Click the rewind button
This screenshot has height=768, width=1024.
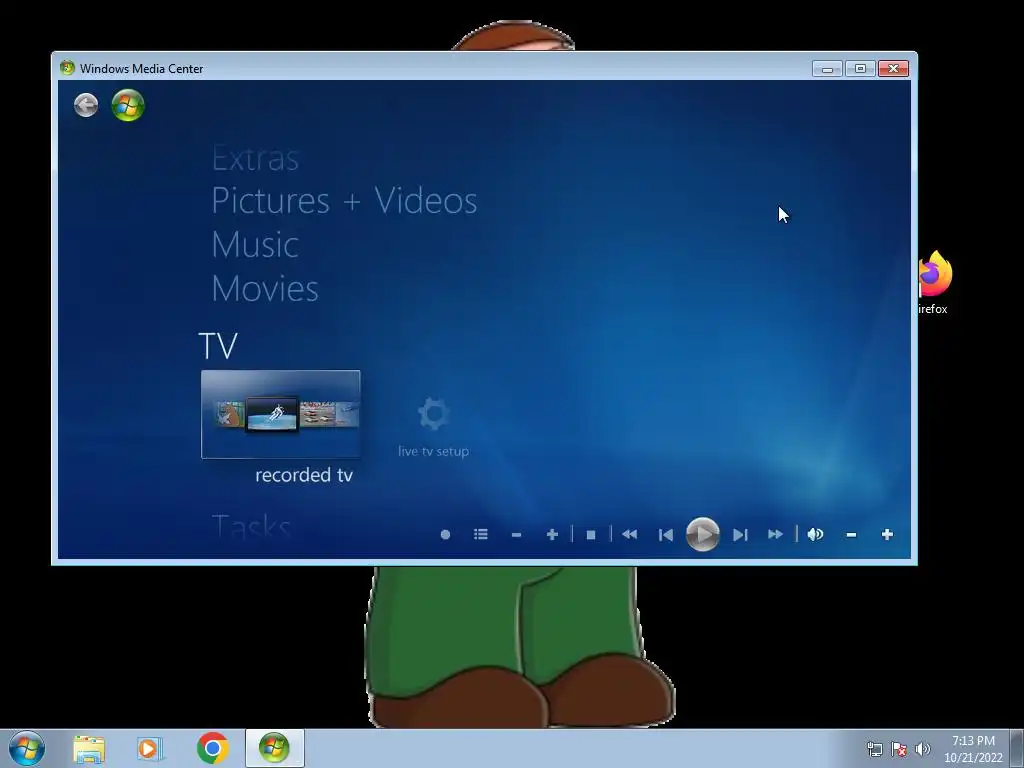click(630, 534)
